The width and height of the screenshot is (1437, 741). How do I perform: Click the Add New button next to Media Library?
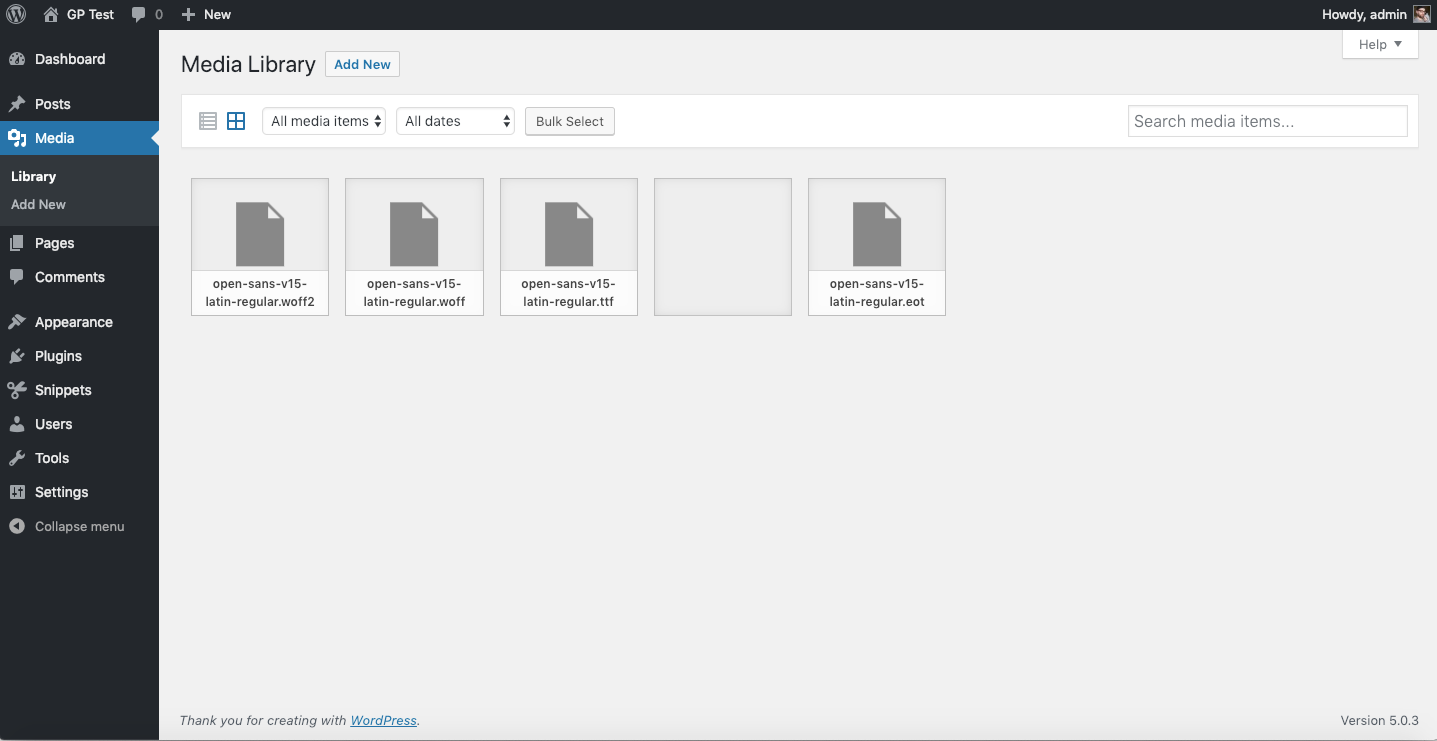coord(362,63)
